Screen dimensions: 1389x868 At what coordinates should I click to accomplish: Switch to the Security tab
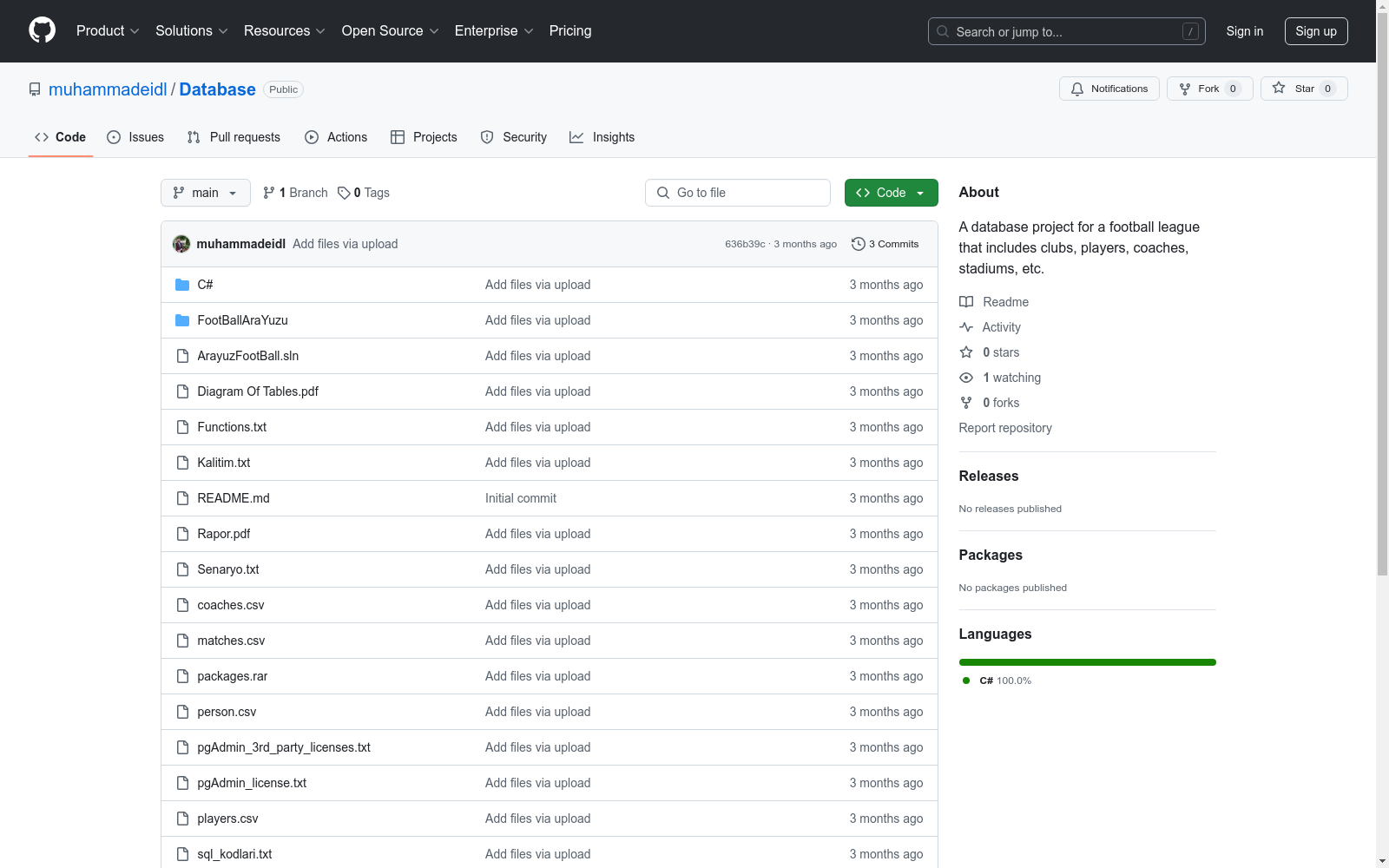(514, 137)
